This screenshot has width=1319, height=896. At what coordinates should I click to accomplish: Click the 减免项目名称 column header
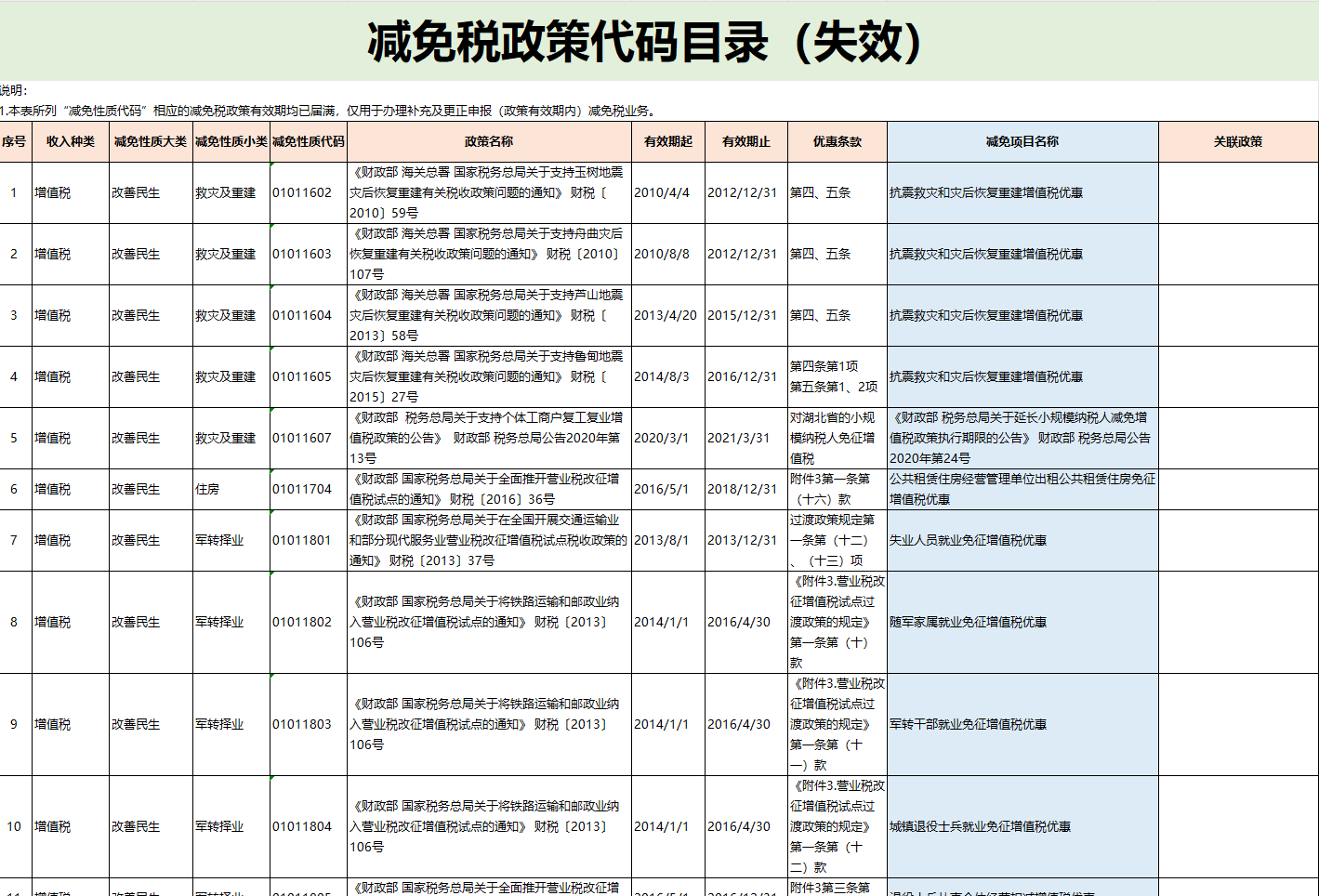coord(1022,141)
